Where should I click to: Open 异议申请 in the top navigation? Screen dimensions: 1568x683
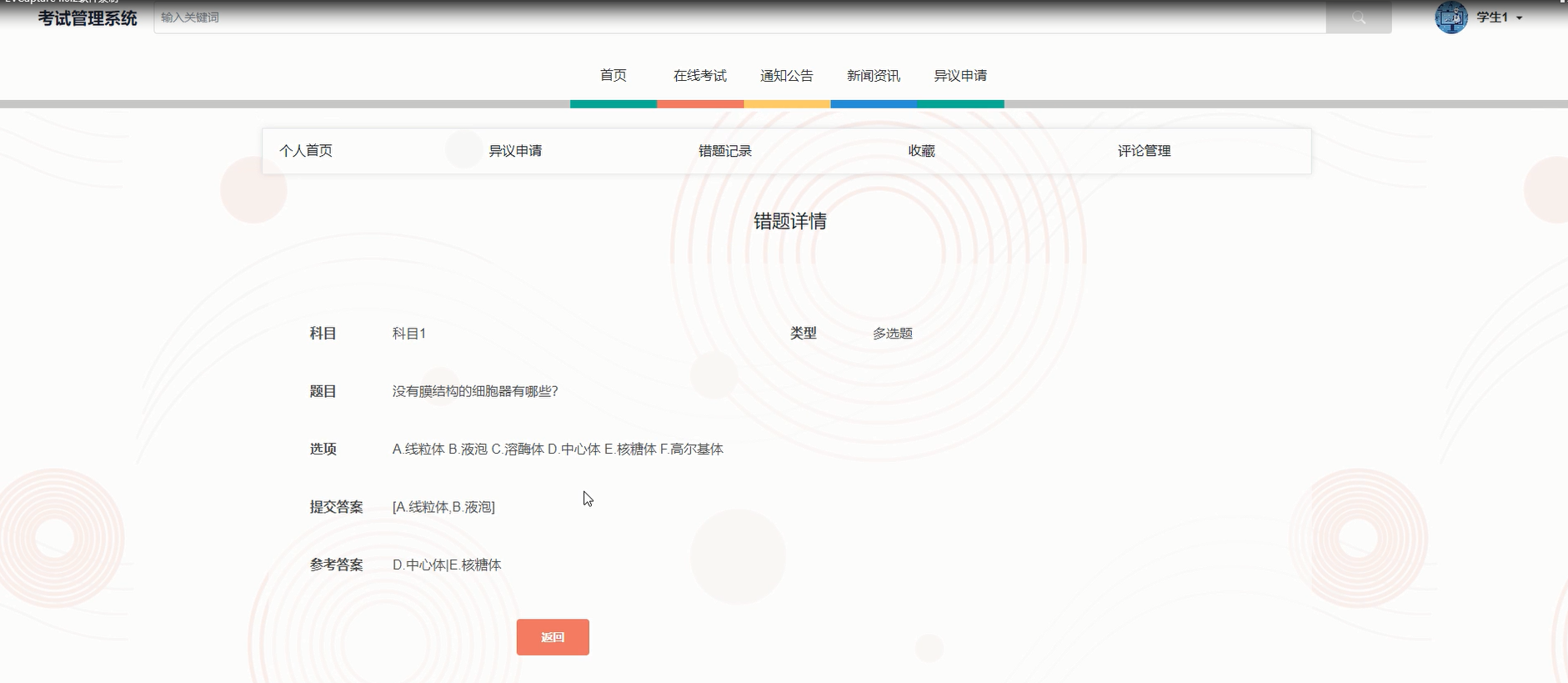(x=960, y=75)
